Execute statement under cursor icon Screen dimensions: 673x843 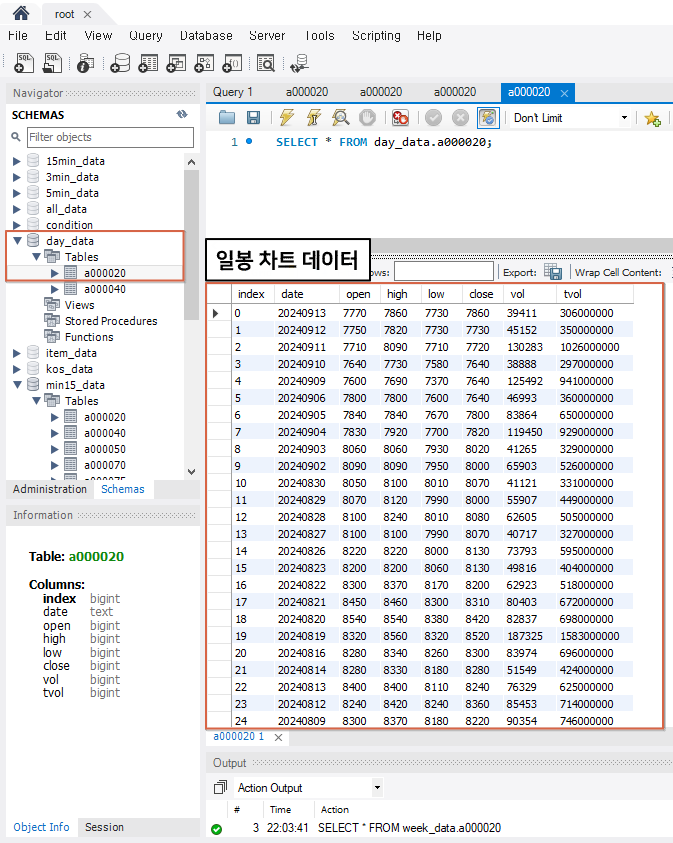(313, 117)
